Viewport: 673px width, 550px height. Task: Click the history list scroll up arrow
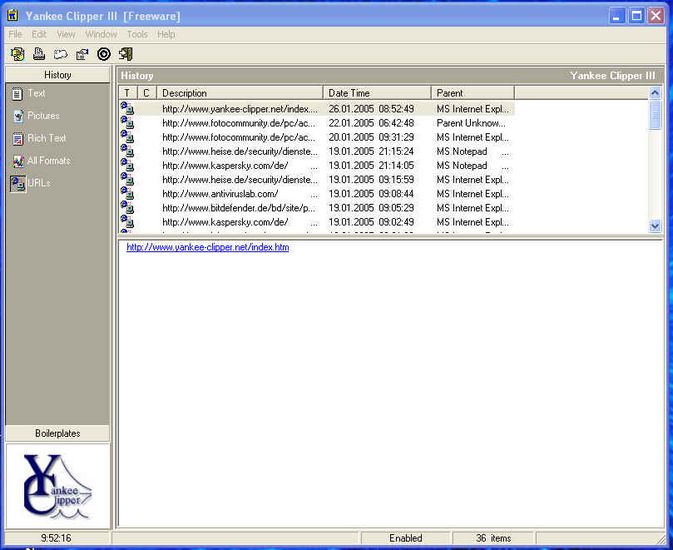(x=655, y=93)
